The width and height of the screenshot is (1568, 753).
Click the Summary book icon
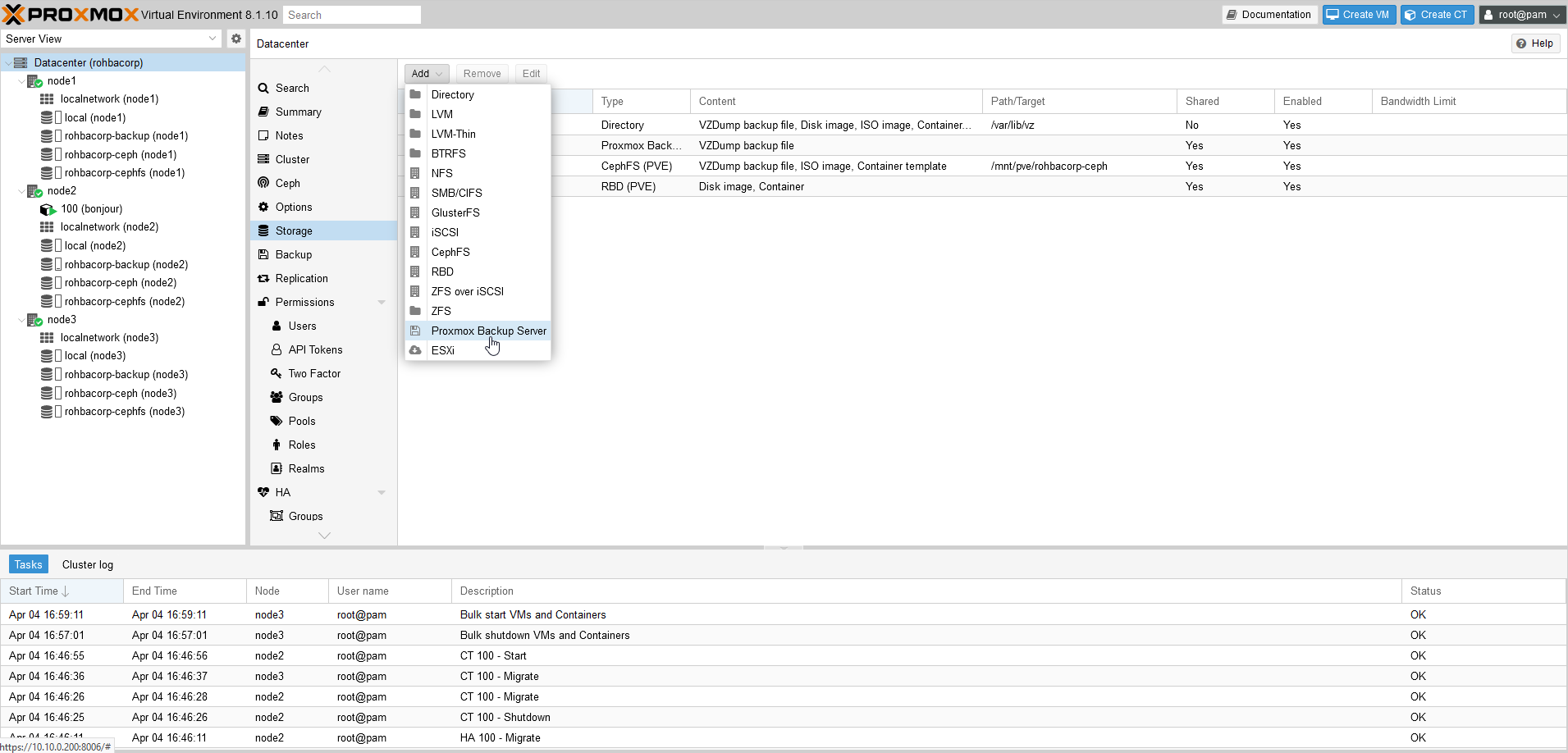[x=263, y=112]
